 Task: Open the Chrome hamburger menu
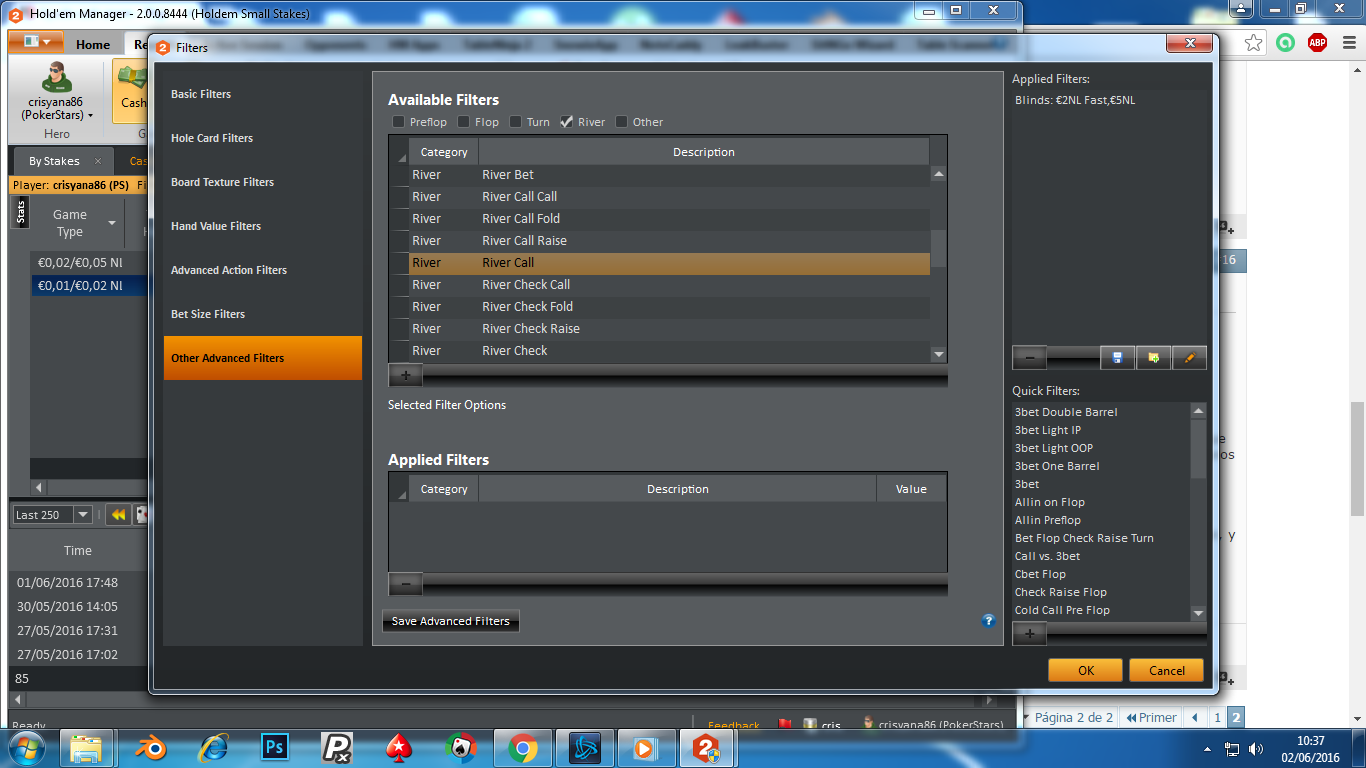point(1348,42)
